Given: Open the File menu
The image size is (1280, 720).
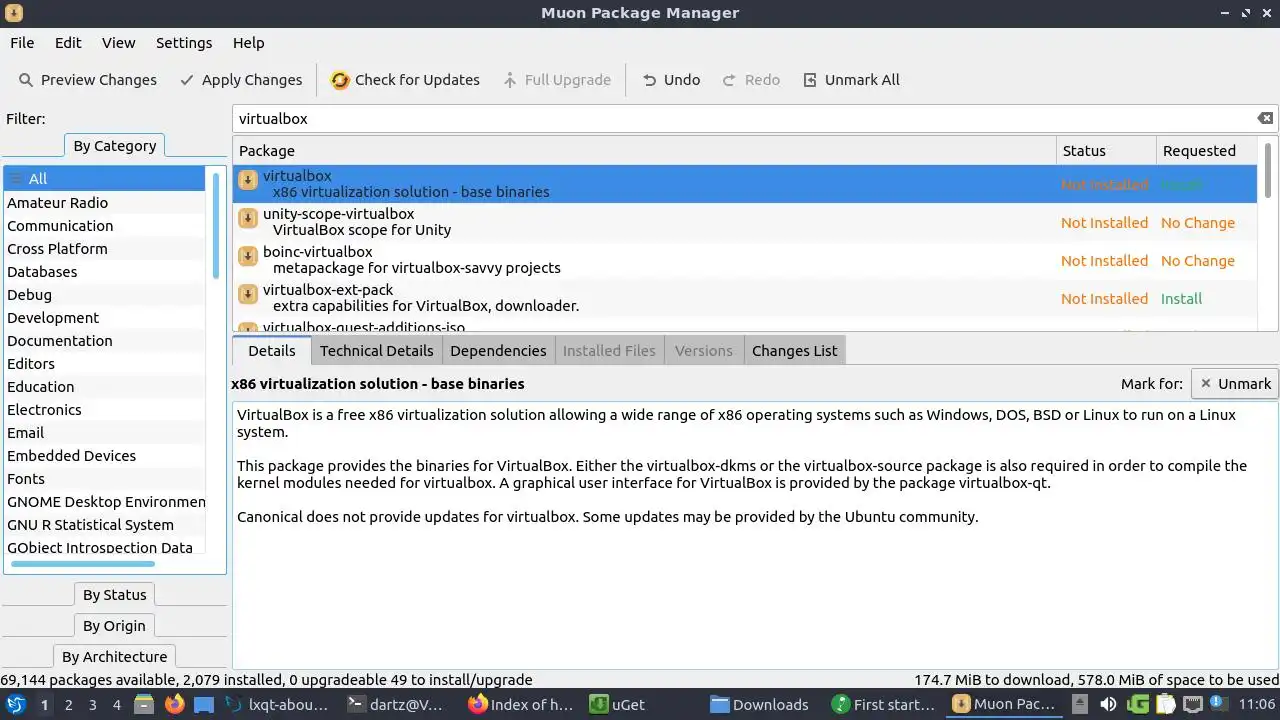Looking at the screenshot, I should (x=22, y=43).
